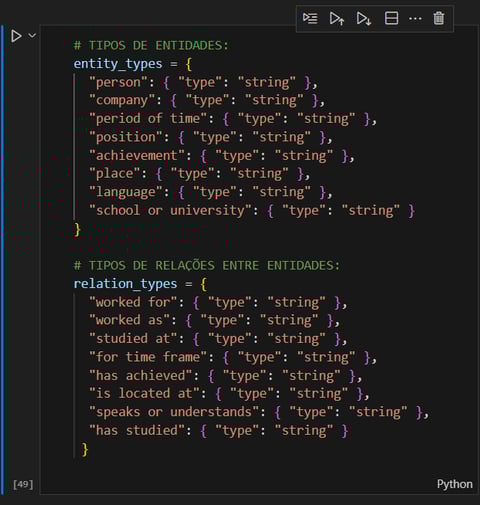Click comment TIPOS DE RELAÇÕES ENTRE ENTIDADES
480x505 pixels.
point(207,265)
